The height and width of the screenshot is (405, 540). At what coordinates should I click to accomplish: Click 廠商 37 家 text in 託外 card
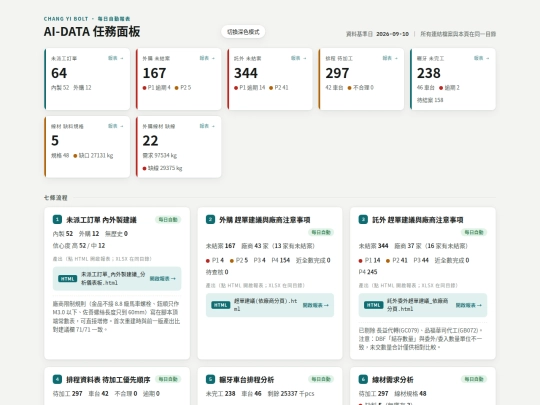point(408,246)
